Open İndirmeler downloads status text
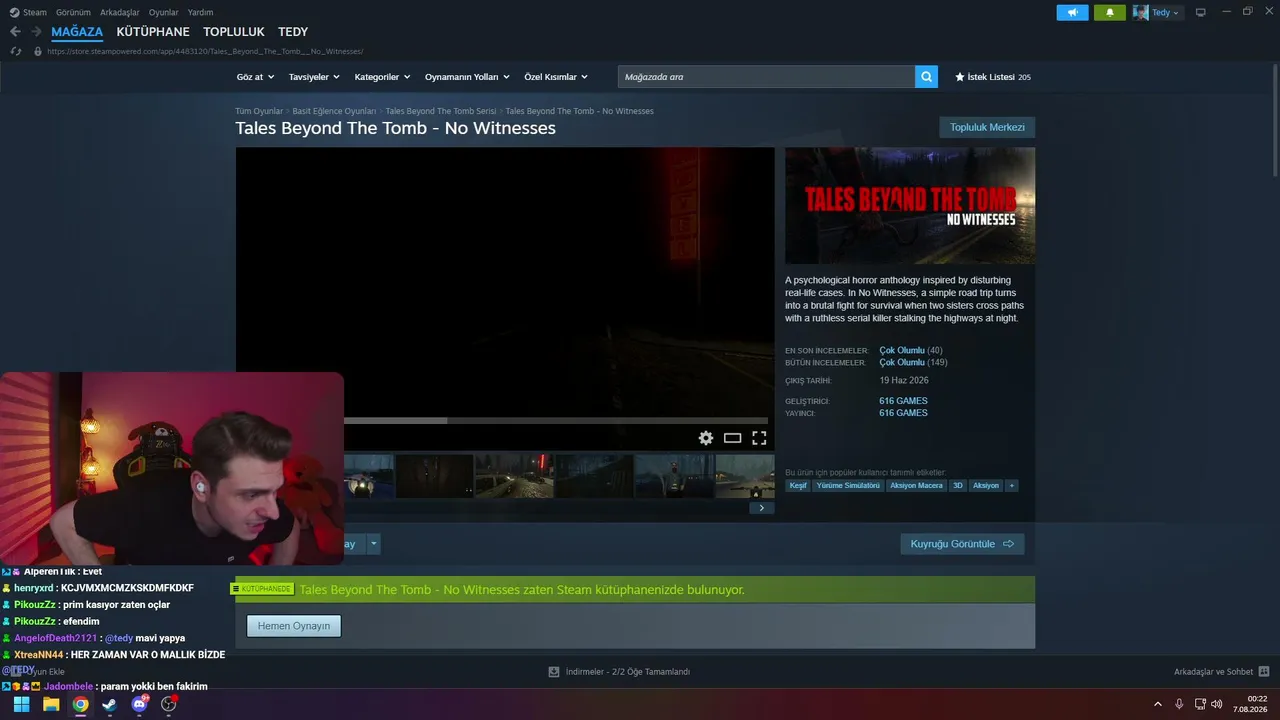Viewport: 1280px width, 720px height. coord(627,672)
